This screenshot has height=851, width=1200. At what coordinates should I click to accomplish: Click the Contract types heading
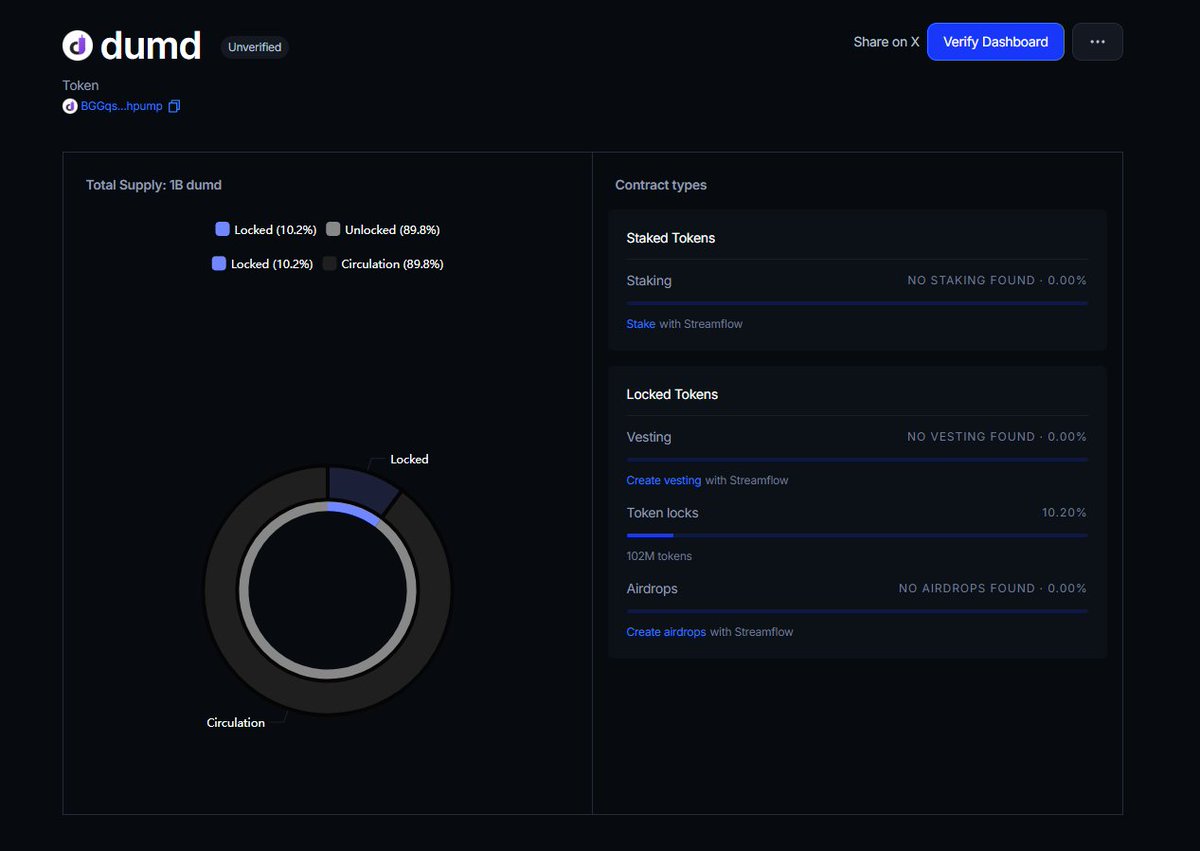click(x=661, y=185)
